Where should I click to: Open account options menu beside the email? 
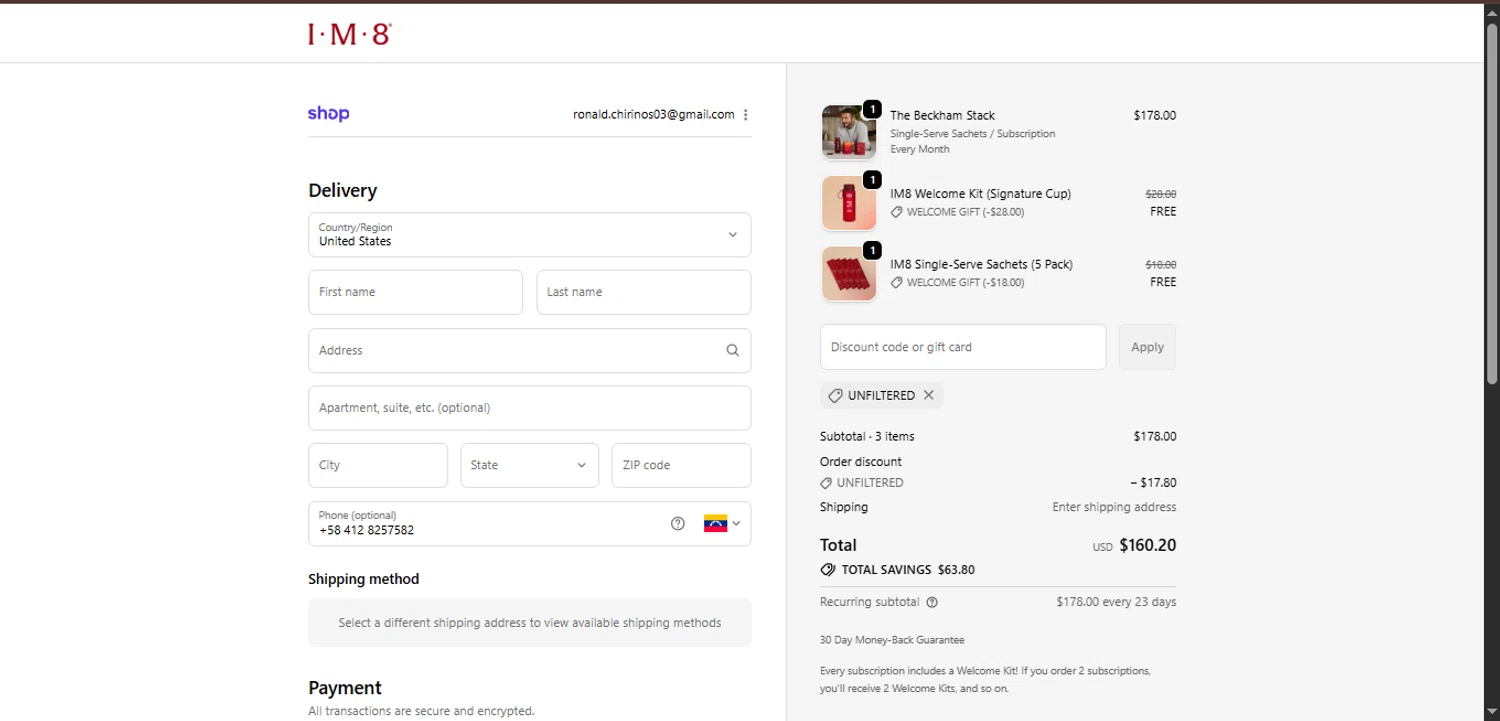tap(746, 115)
